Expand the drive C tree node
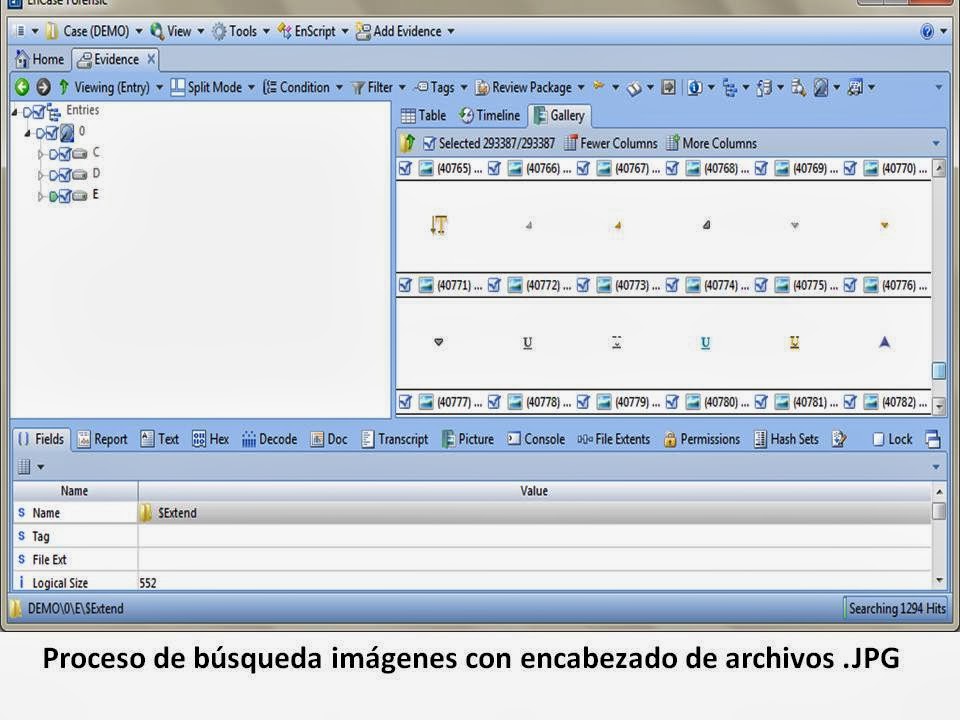The width and height of the screenshot is (960, 720). pos(40,154)
